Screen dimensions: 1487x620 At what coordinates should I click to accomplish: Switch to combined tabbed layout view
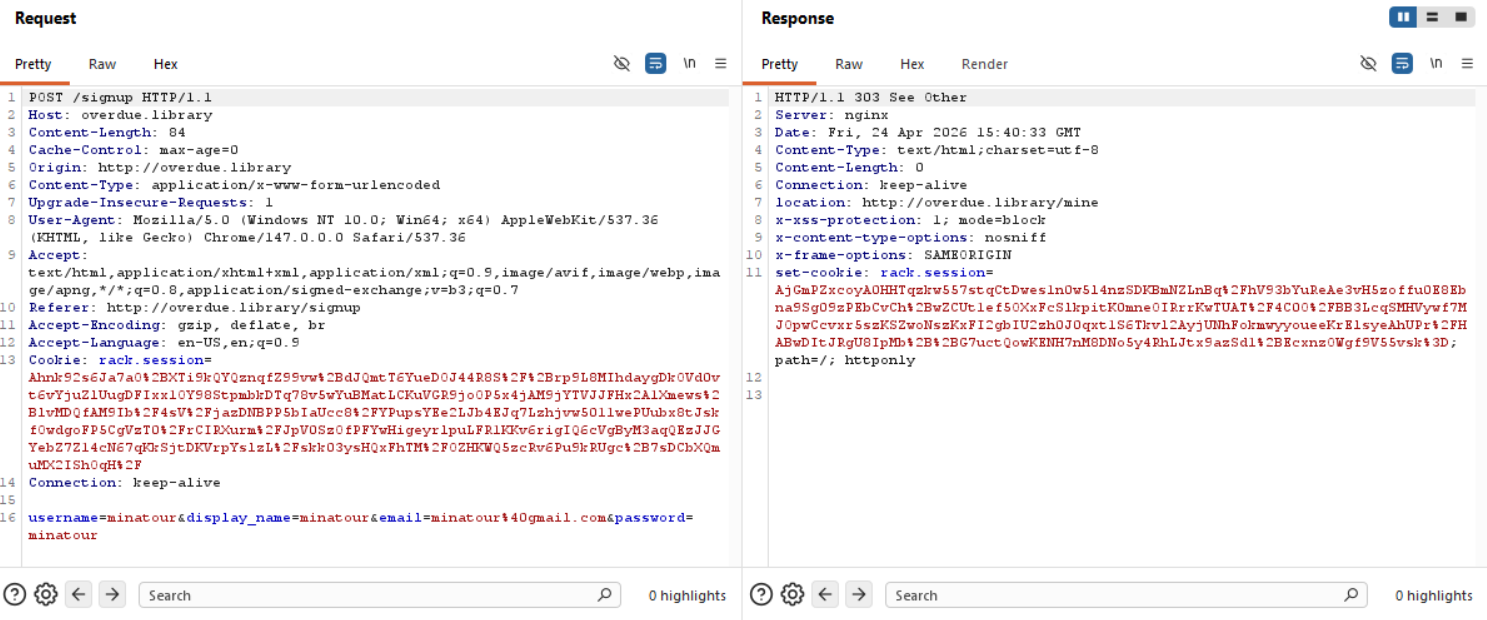click(1460, 17)
